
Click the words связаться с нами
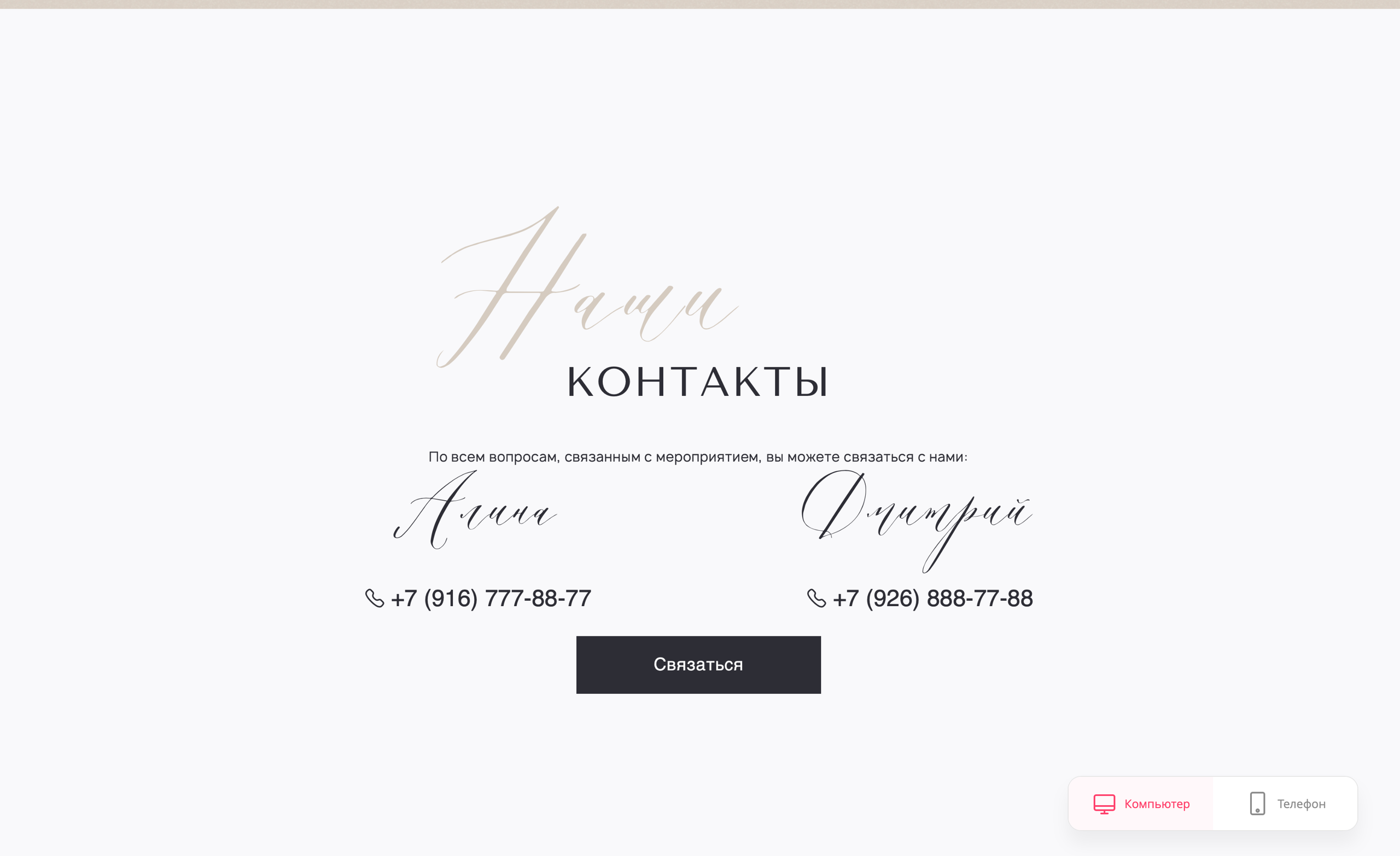click(905, 456)
